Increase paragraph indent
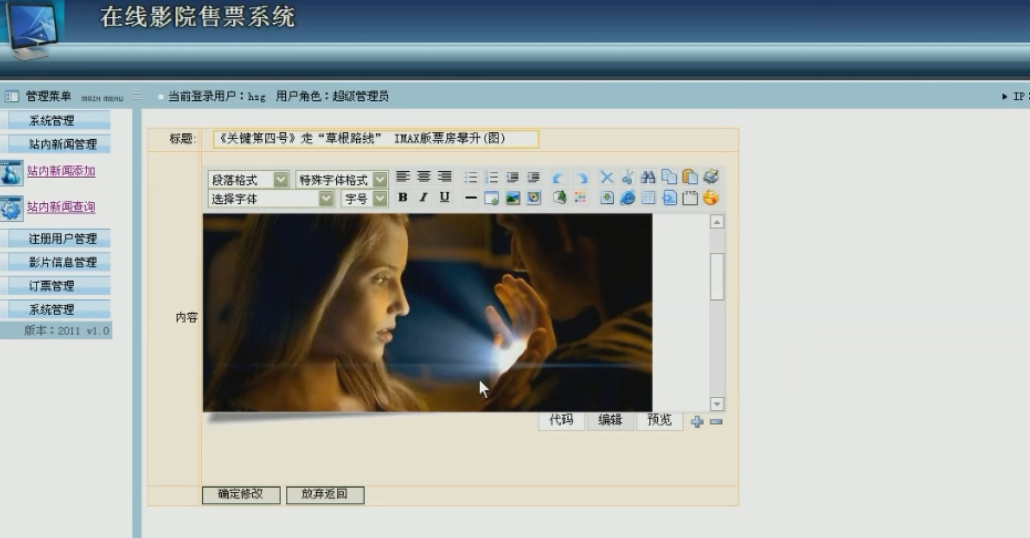1030x538 pixels. pos(533,177)
